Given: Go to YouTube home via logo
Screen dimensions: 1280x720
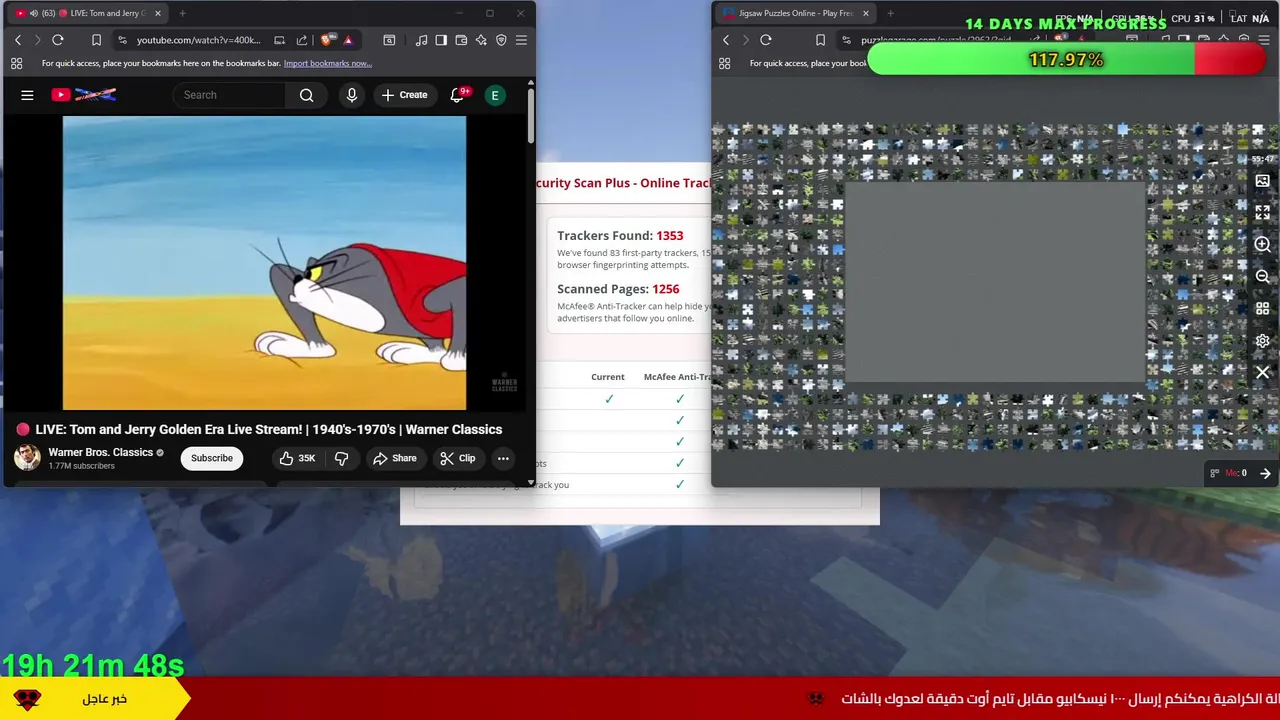Looking at the screenshot, I should click(84, 95).
